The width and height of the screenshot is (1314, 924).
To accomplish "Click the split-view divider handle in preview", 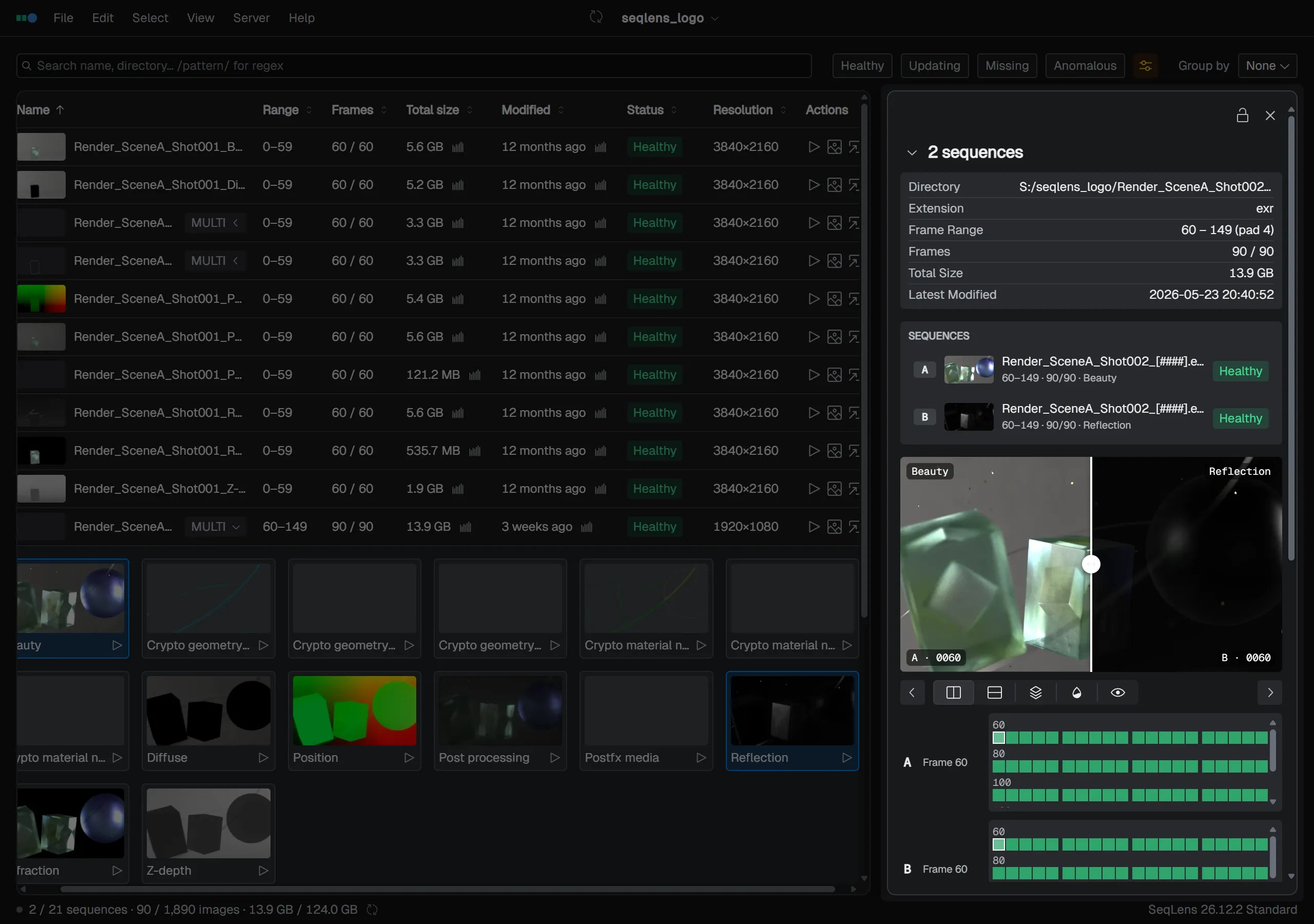I will pos(1091,565).
